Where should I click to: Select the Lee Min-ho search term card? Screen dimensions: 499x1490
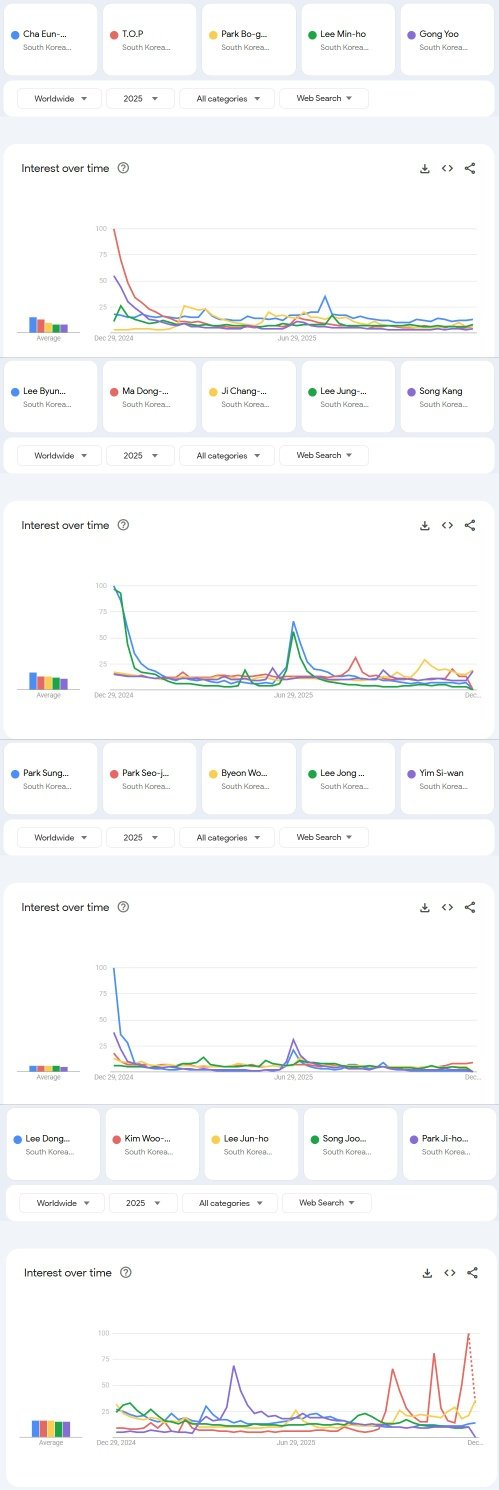pyautogui.click(x=348, y=39)
